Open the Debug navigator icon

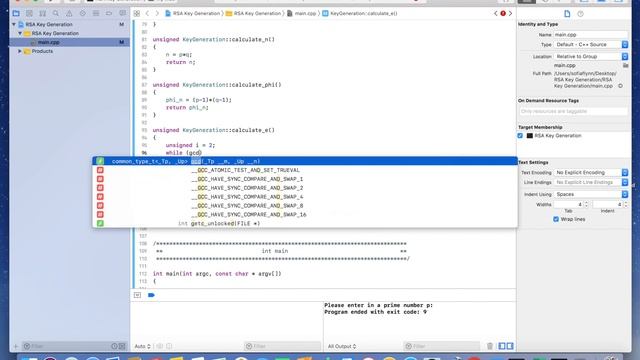tap(96, 13)
